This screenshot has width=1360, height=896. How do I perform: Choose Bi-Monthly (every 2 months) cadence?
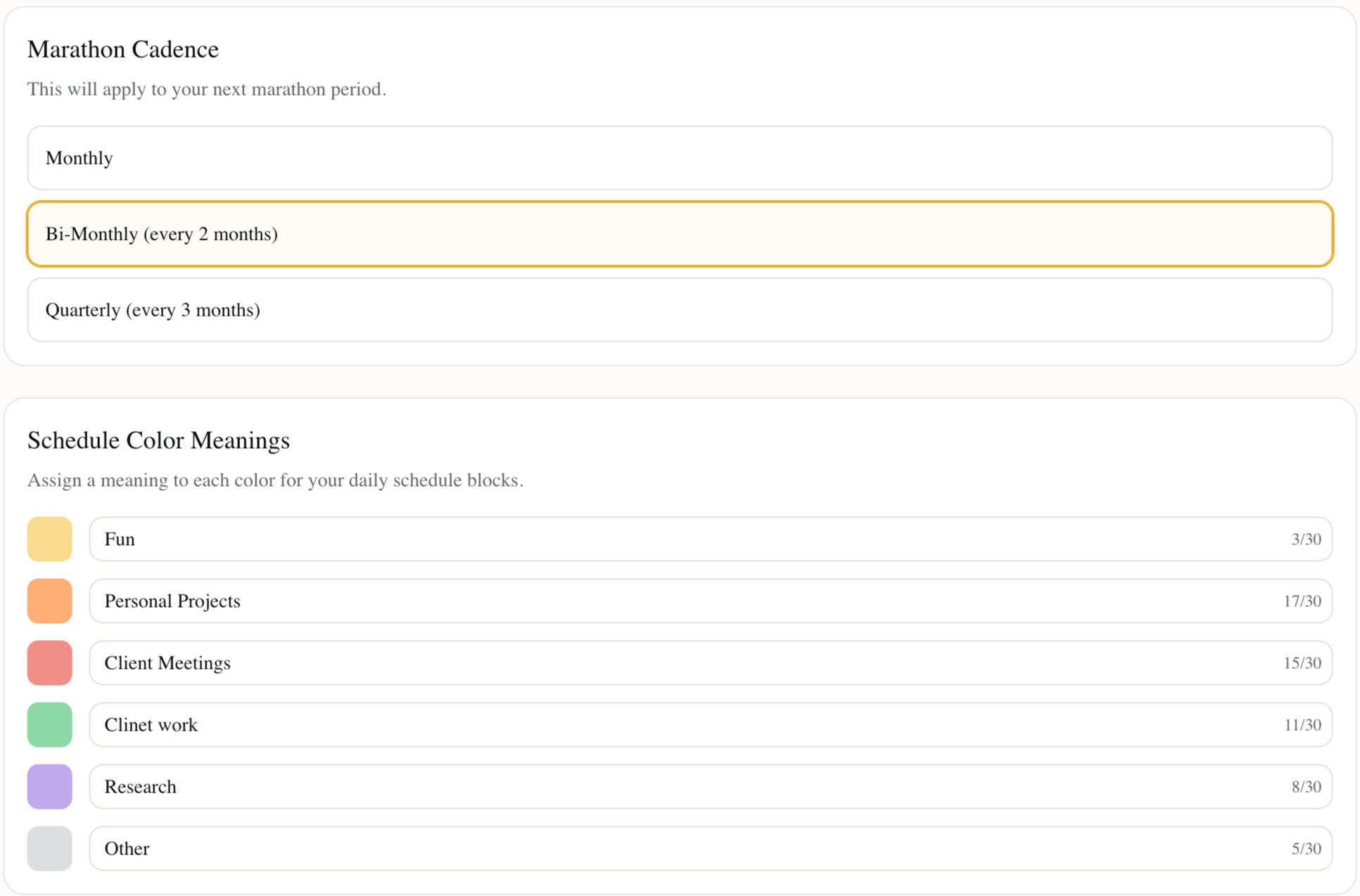680,234
